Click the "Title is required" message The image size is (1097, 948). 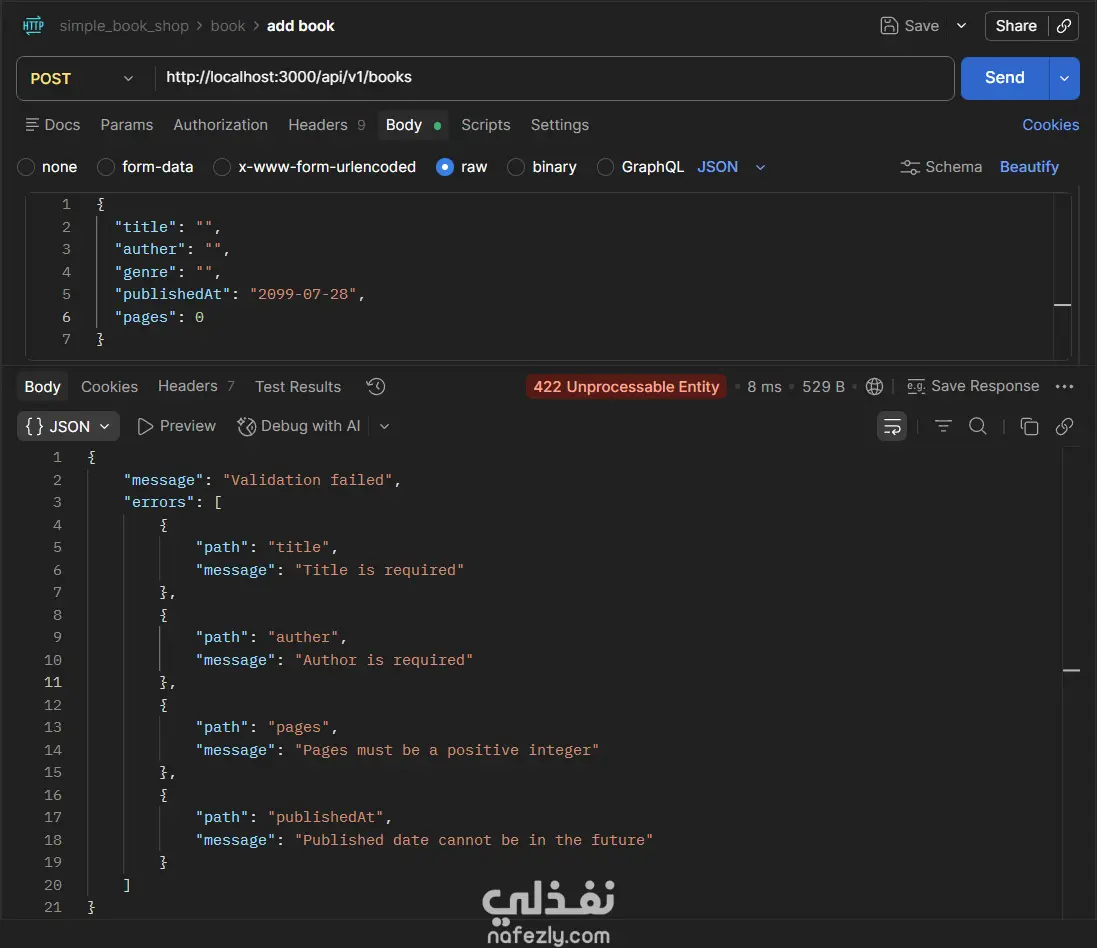(x=379, y=569)
